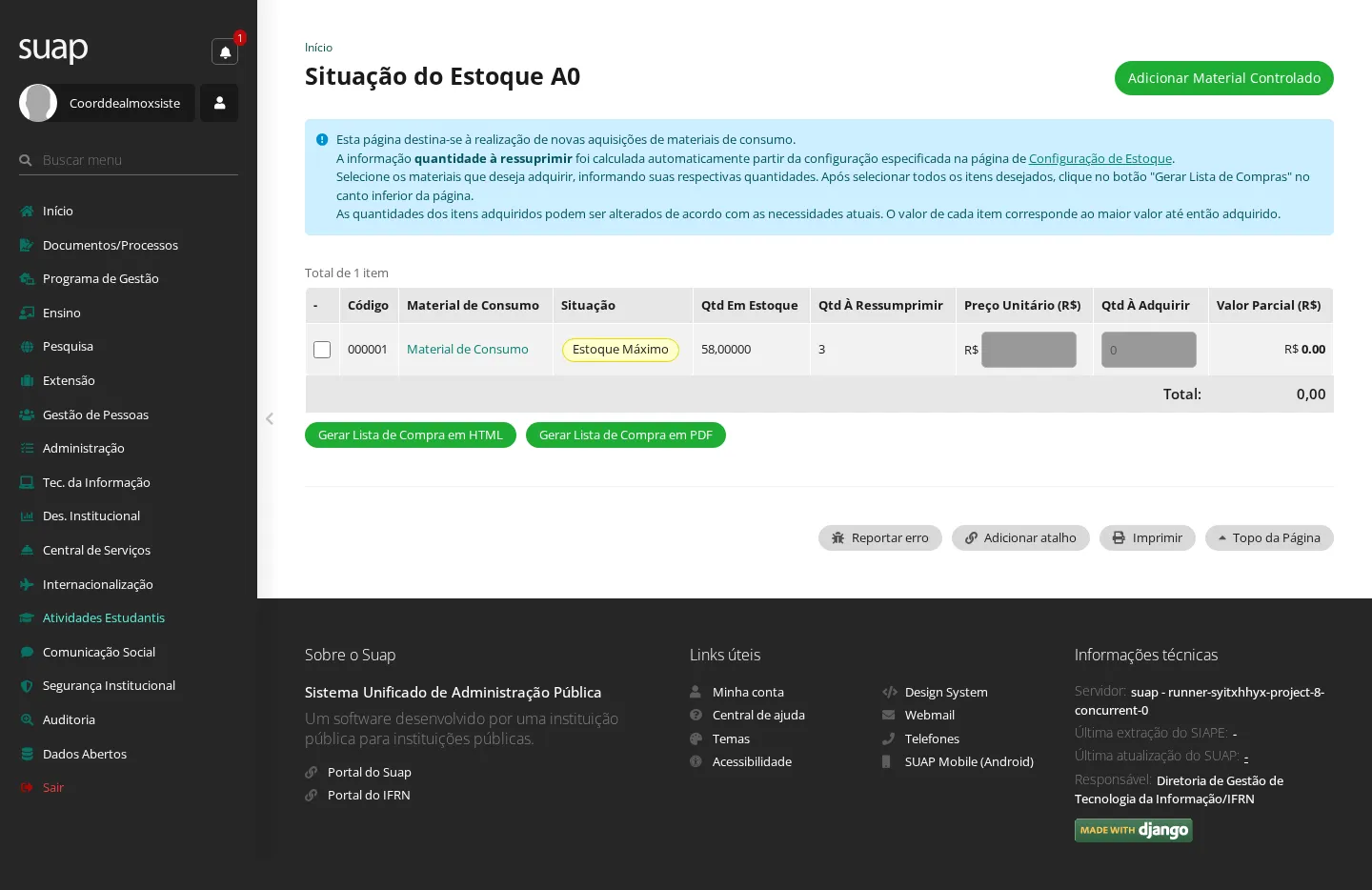1372x890 pixels.
Task: Click the Dados Abertos database icon
Action: [x=27, y=754]
